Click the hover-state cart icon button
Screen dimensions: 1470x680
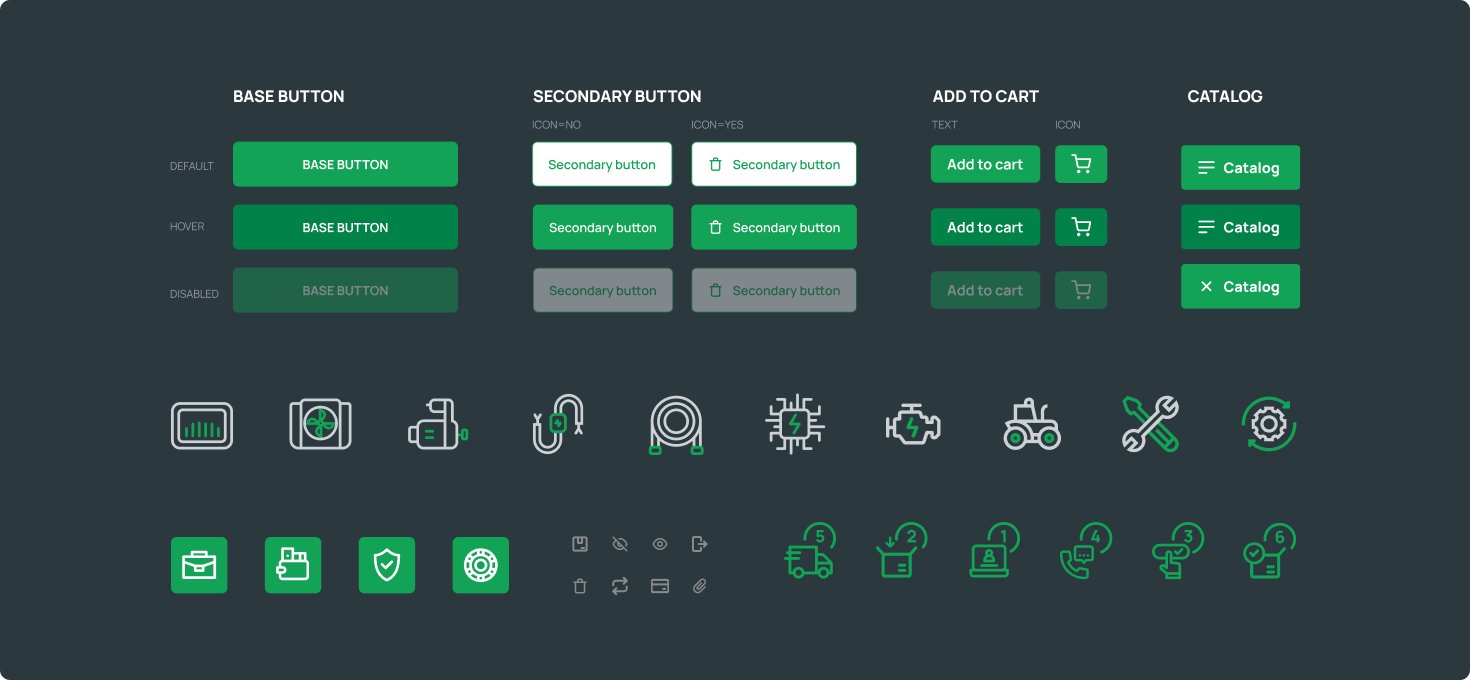pyautogui.click(x=1081, y=227)
